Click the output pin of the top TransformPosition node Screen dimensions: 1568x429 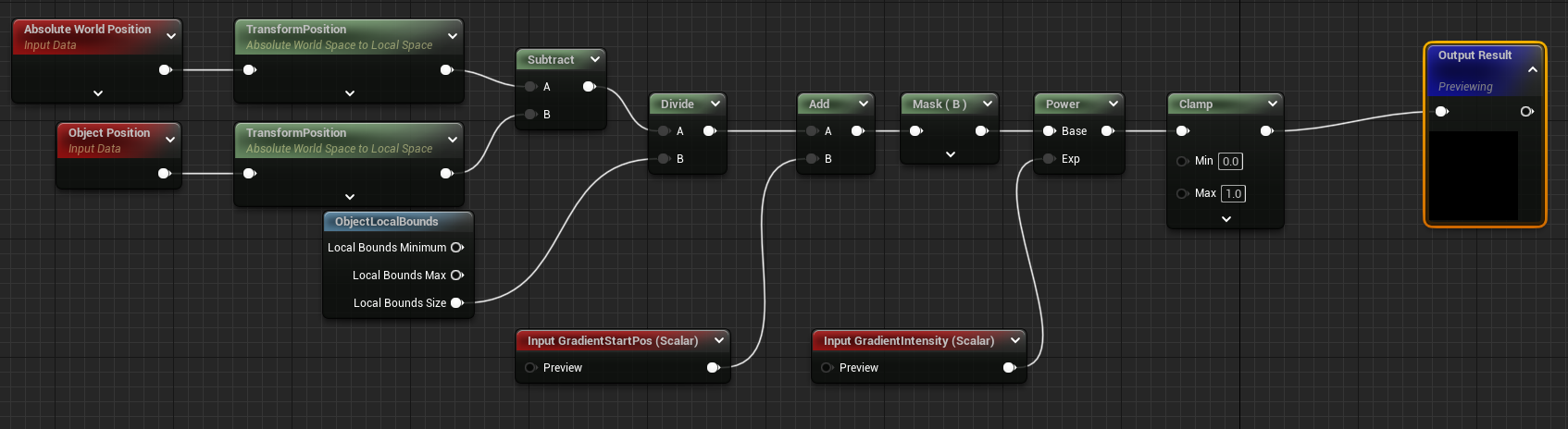[446, 69]
